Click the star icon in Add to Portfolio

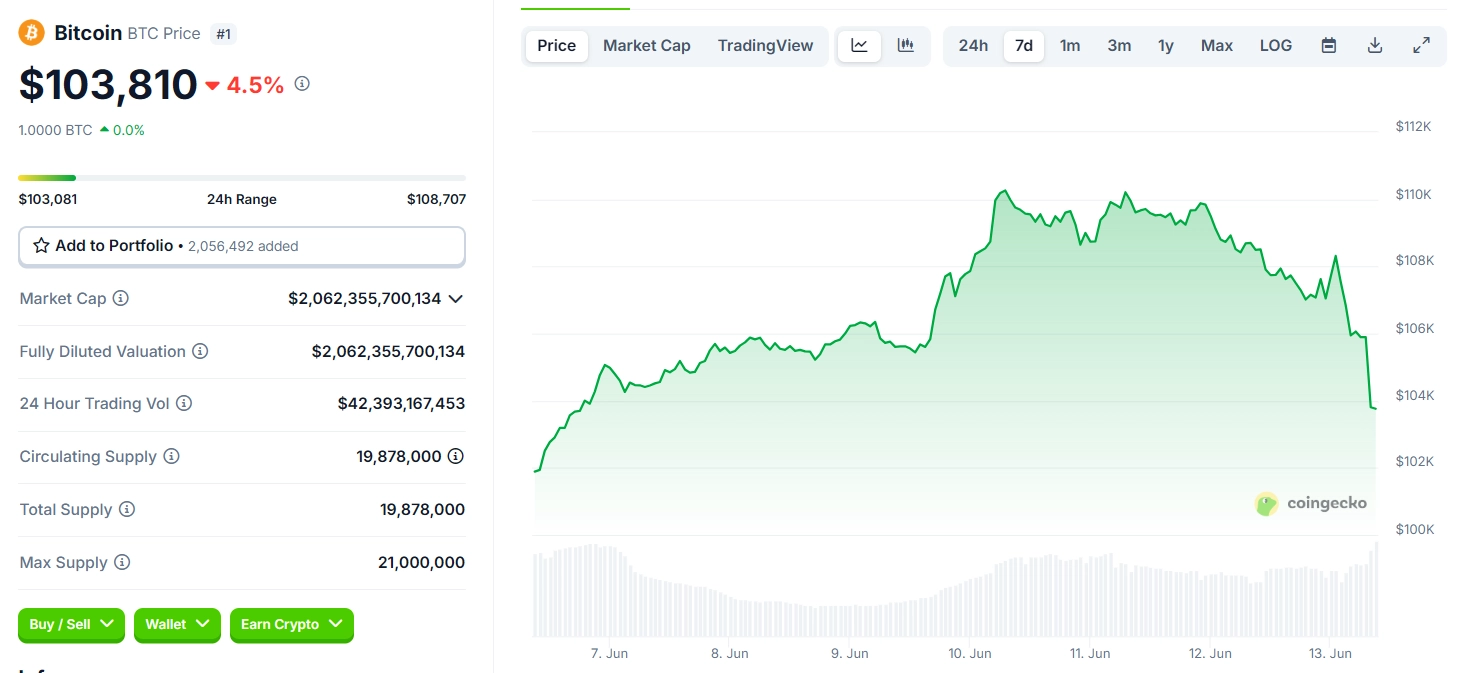(x=41, y=246)
